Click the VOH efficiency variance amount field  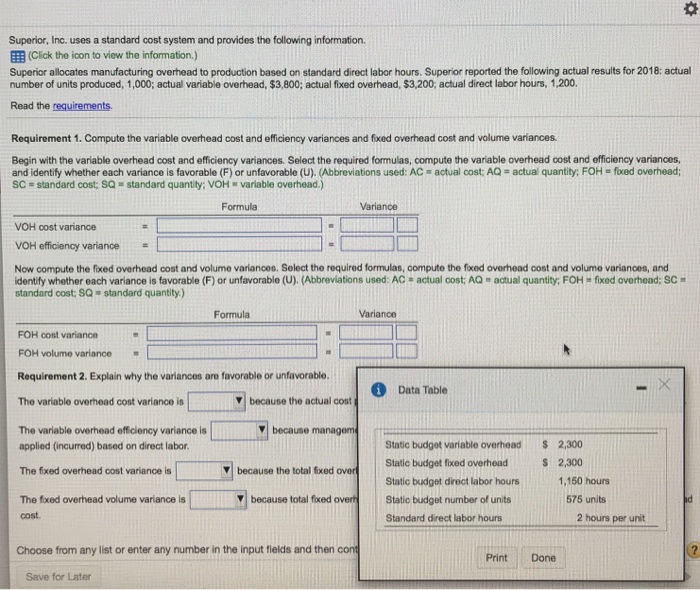[367, 244]
